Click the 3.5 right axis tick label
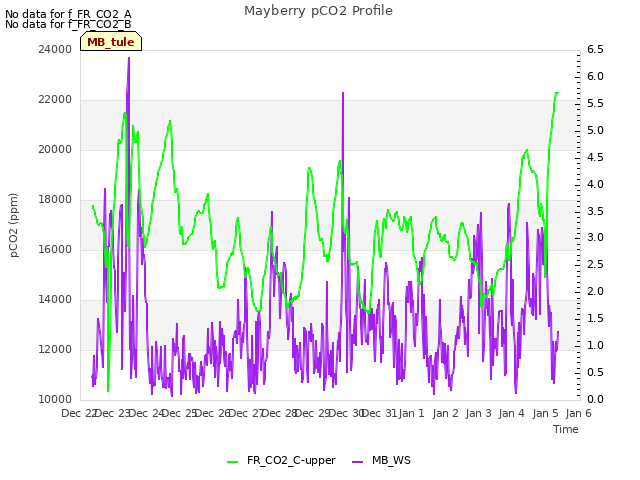The image size is (640, 480). pyautogui.click(x=595, y=211)
